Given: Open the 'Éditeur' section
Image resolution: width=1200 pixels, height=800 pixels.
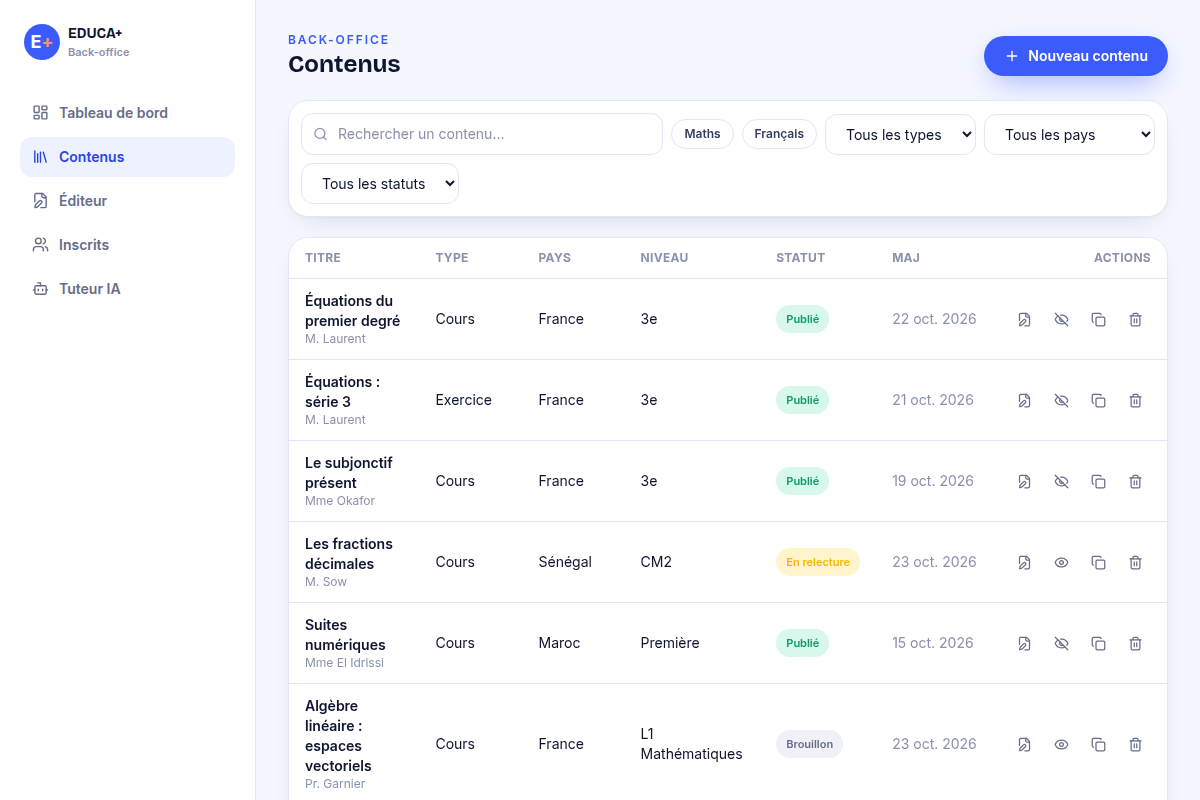Looking at the screenshot, I should (x=128, y=201).
